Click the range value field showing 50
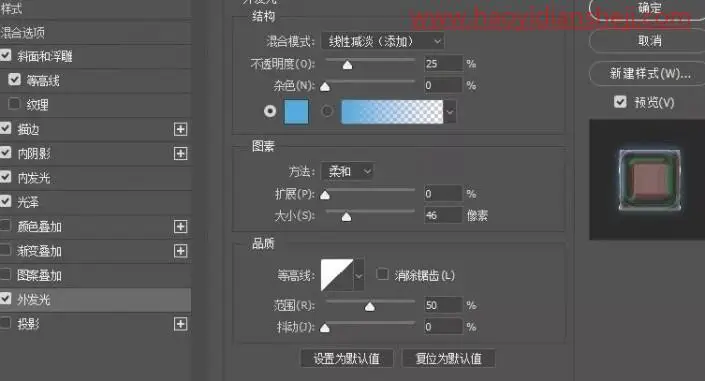The height and width of the screenshot is (381, 705). click(x=443, y=305)
